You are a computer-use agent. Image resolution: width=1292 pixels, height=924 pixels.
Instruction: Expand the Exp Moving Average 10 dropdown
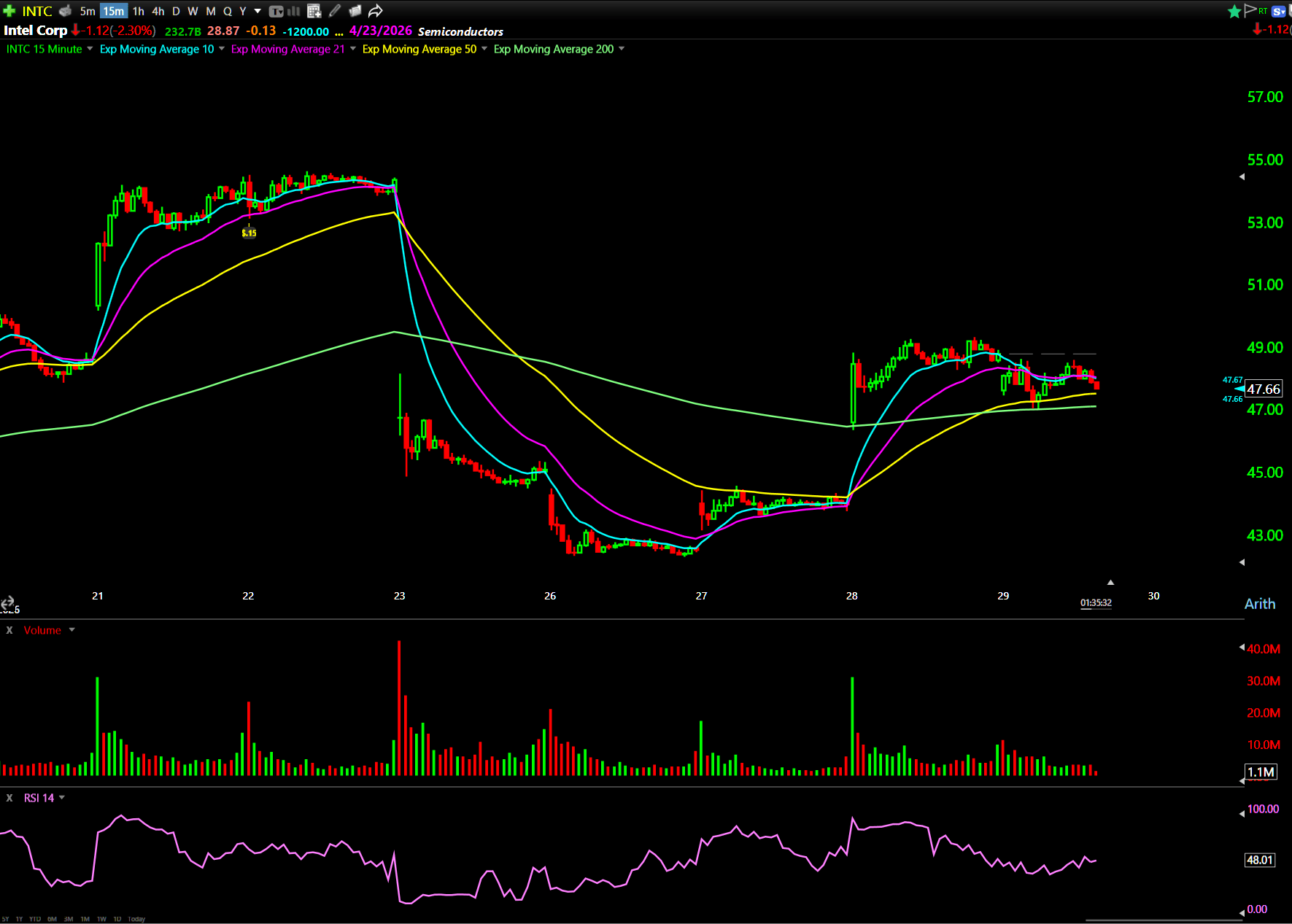coord(222,49)
